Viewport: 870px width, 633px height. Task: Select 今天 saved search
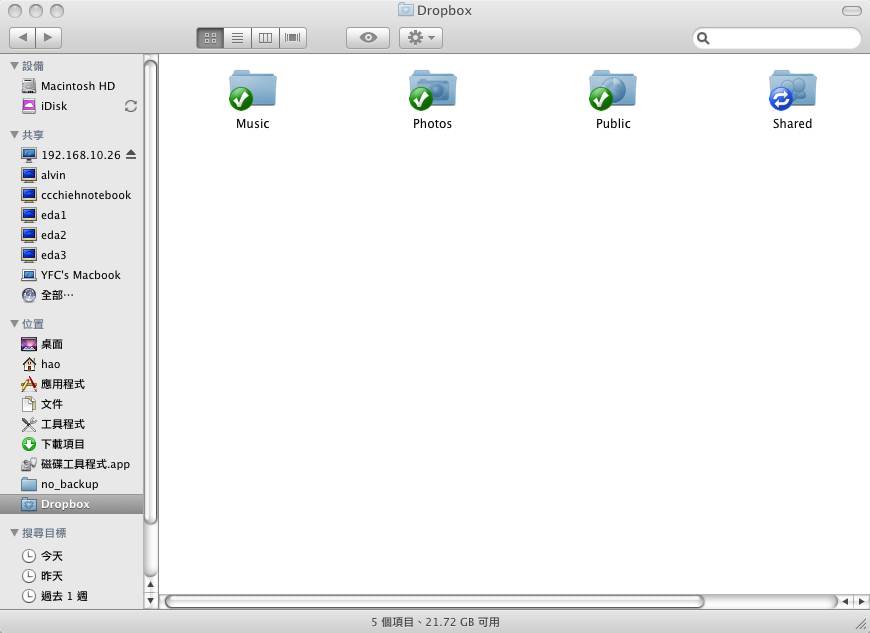(72, 555)
